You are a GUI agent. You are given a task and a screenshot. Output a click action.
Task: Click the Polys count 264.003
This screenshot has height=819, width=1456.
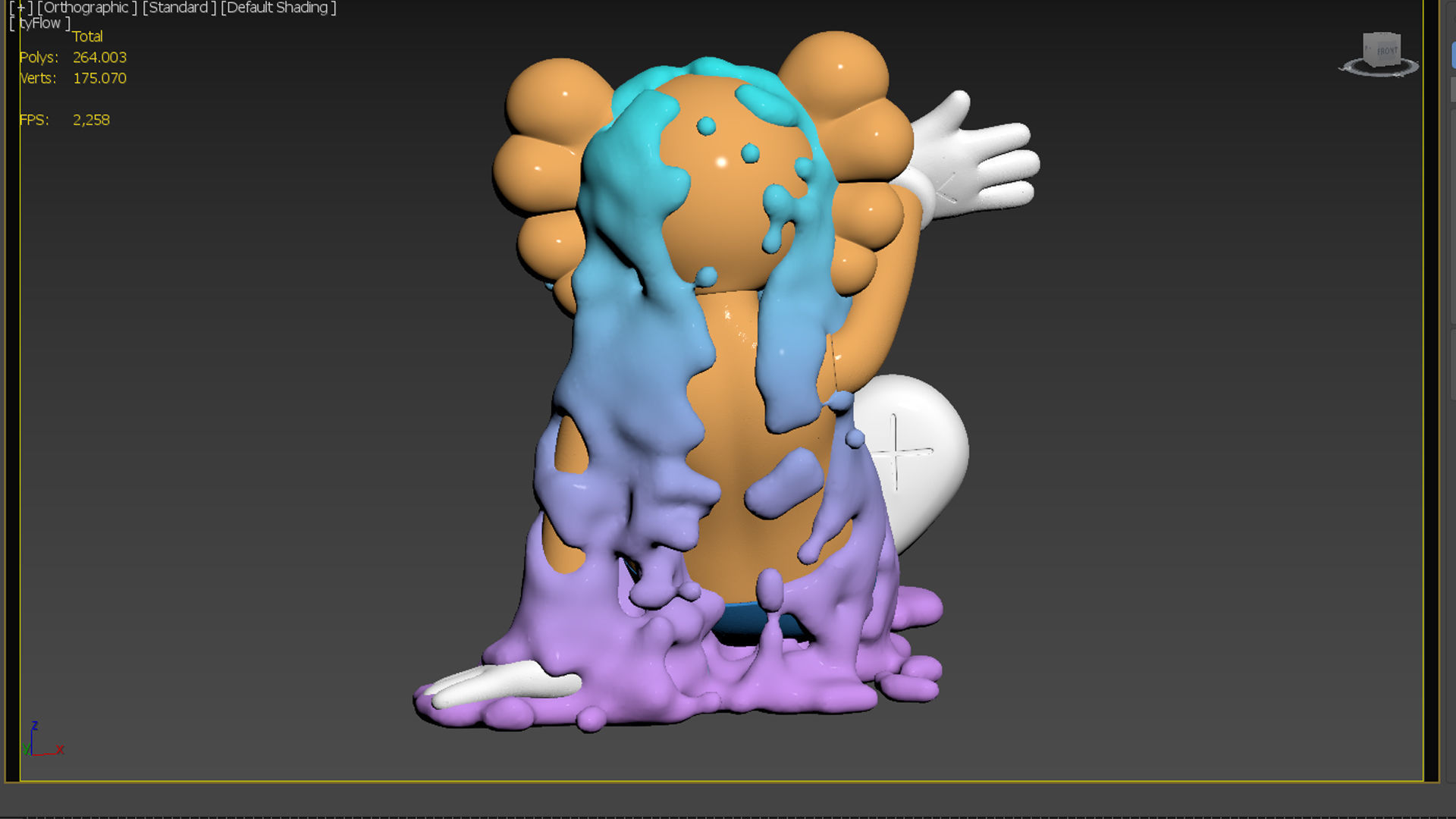point(99,58)
